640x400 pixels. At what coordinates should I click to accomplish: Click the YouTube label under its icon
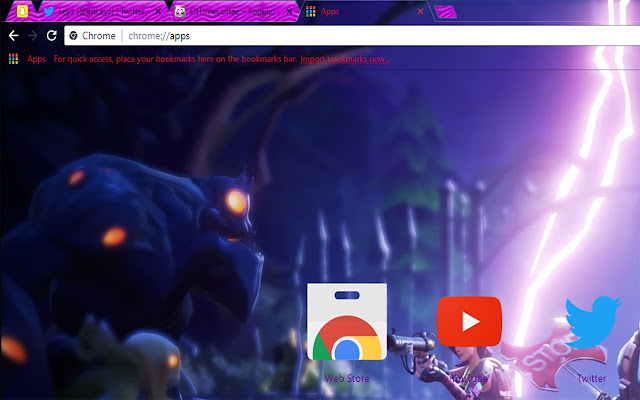(x=469, y=378)
